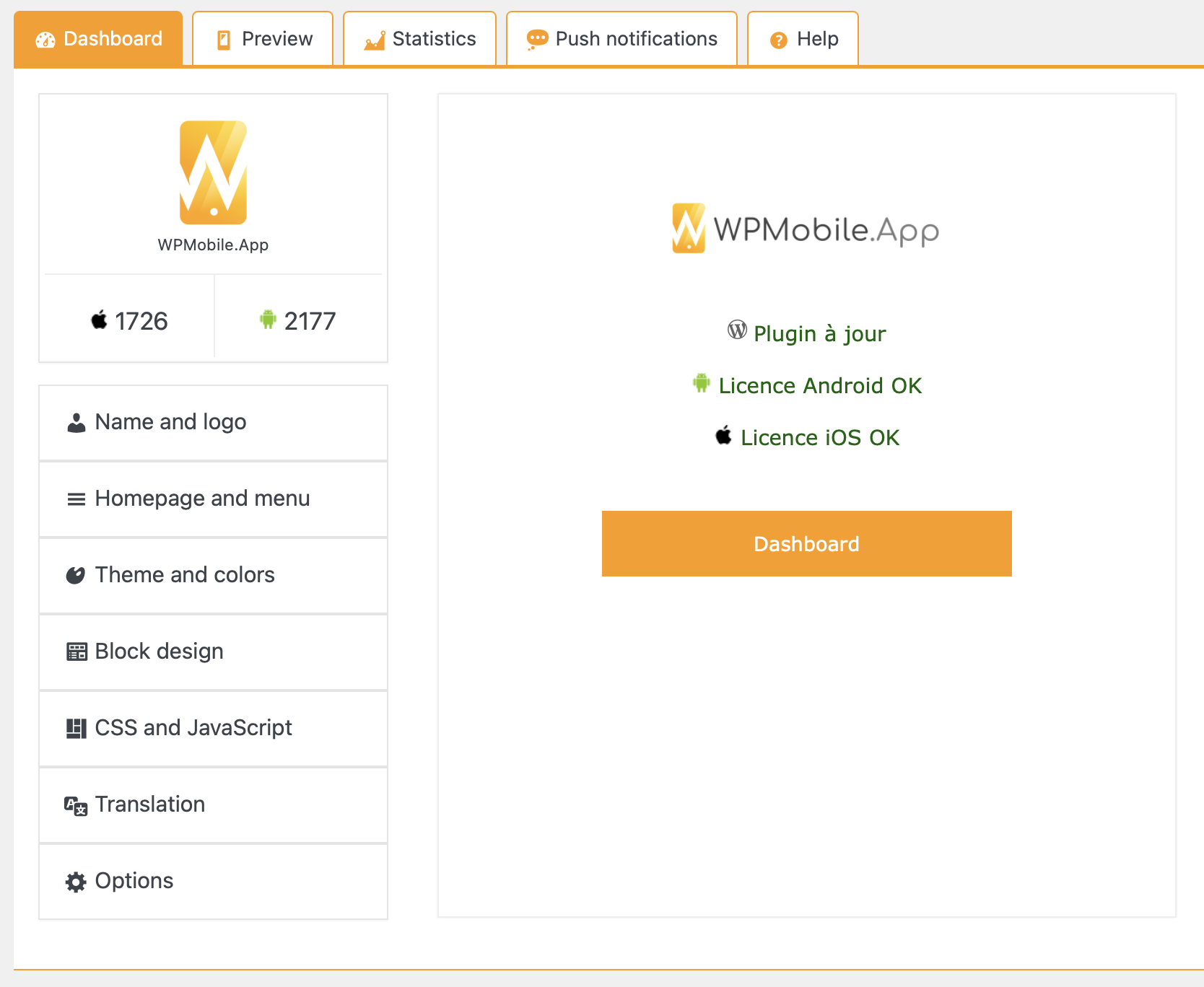Viewport: 1204px width, 987px height.
Task: Click the WPMobile.App name under logo
Action: pos(213,245)
